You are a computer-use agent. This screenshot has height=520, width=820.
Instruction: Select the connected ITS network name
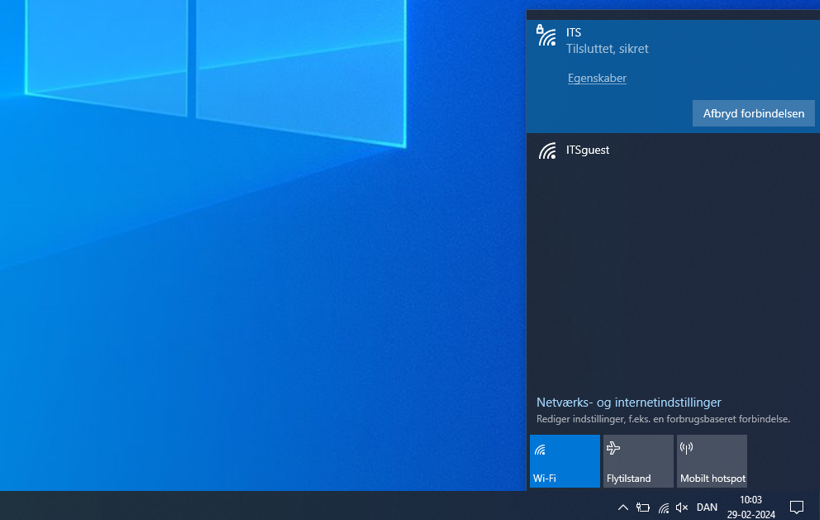[573, 32]
